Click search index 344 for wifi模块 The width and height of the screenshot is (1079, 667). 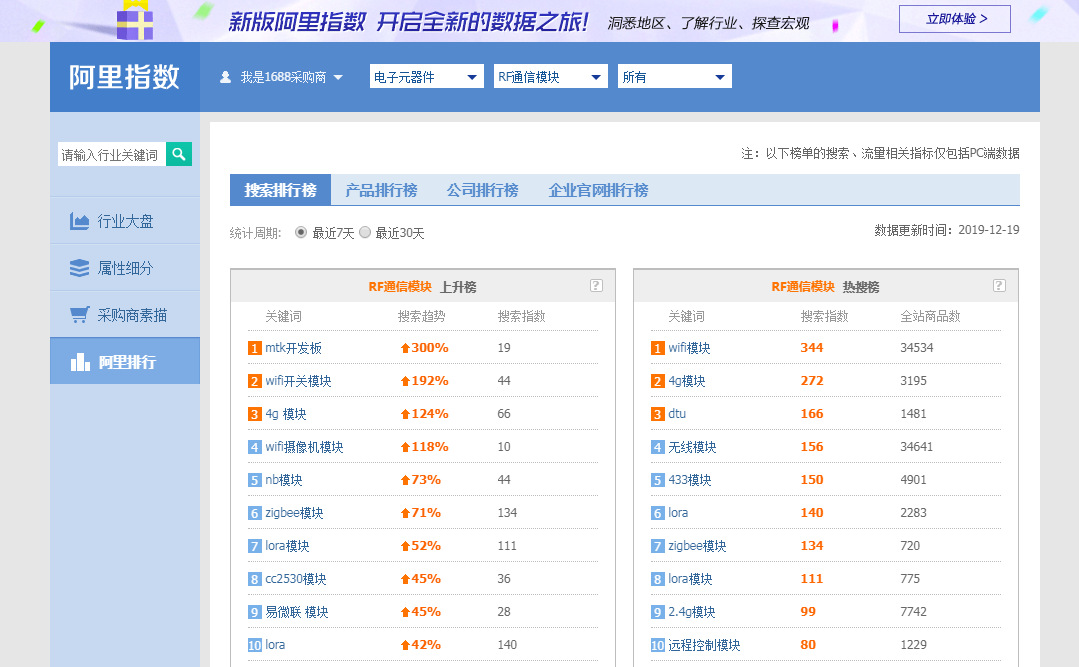[x=812, y=348]
